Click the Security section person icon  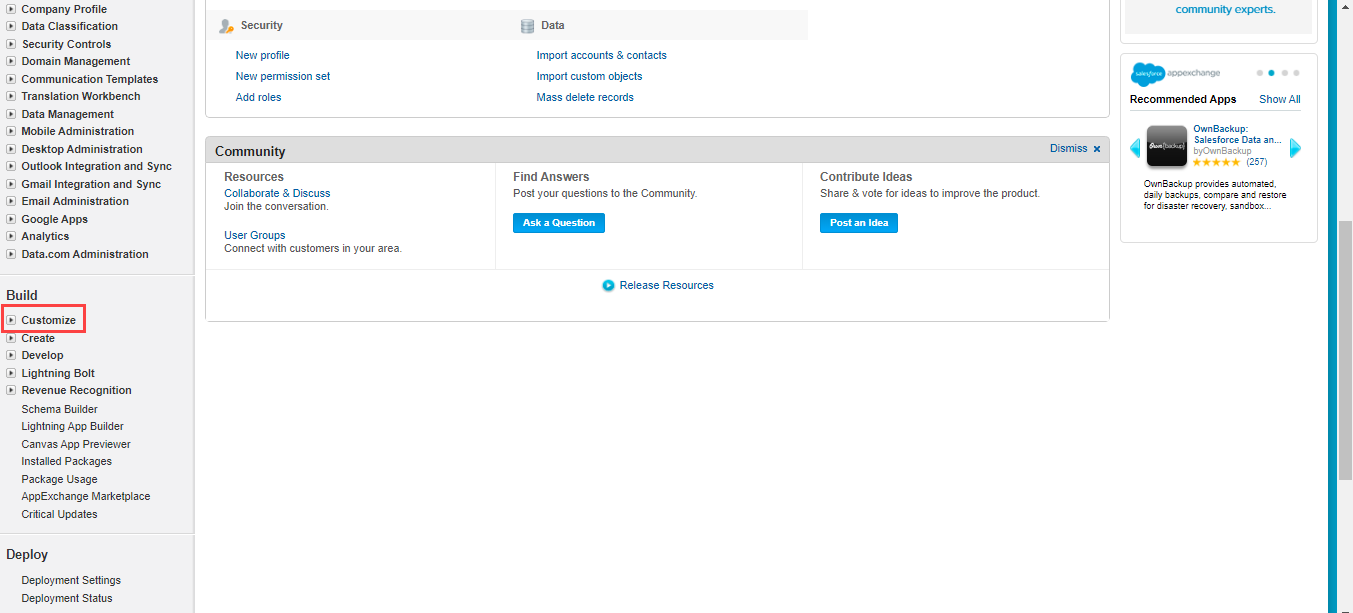pos(226,26)
